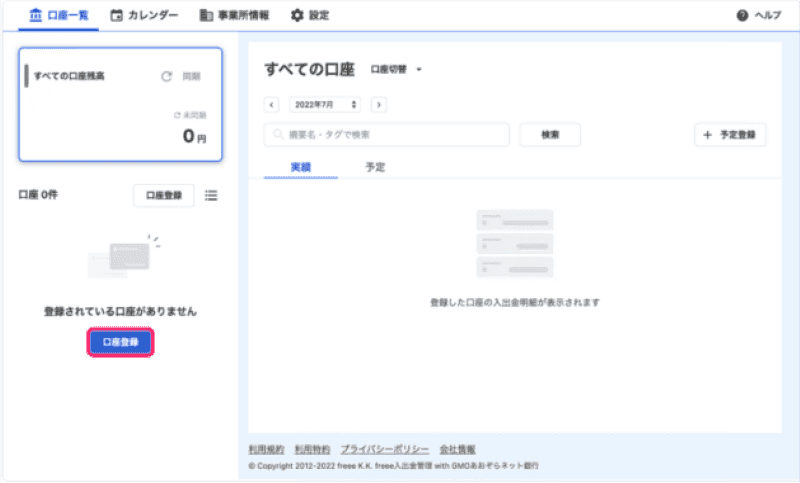The height and width of the screenshot is (483, 800).
Task: Click the white 口座登録 button beside 口座 0件
Action: 164,195
